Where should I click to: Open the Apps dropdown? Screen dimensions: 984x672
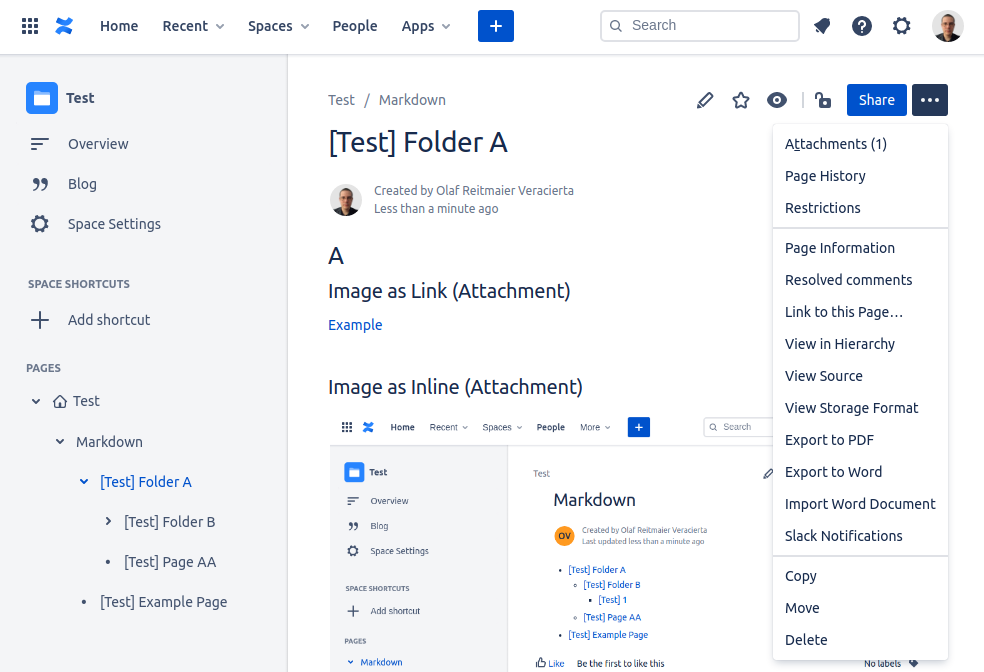(x=425, y=26)
